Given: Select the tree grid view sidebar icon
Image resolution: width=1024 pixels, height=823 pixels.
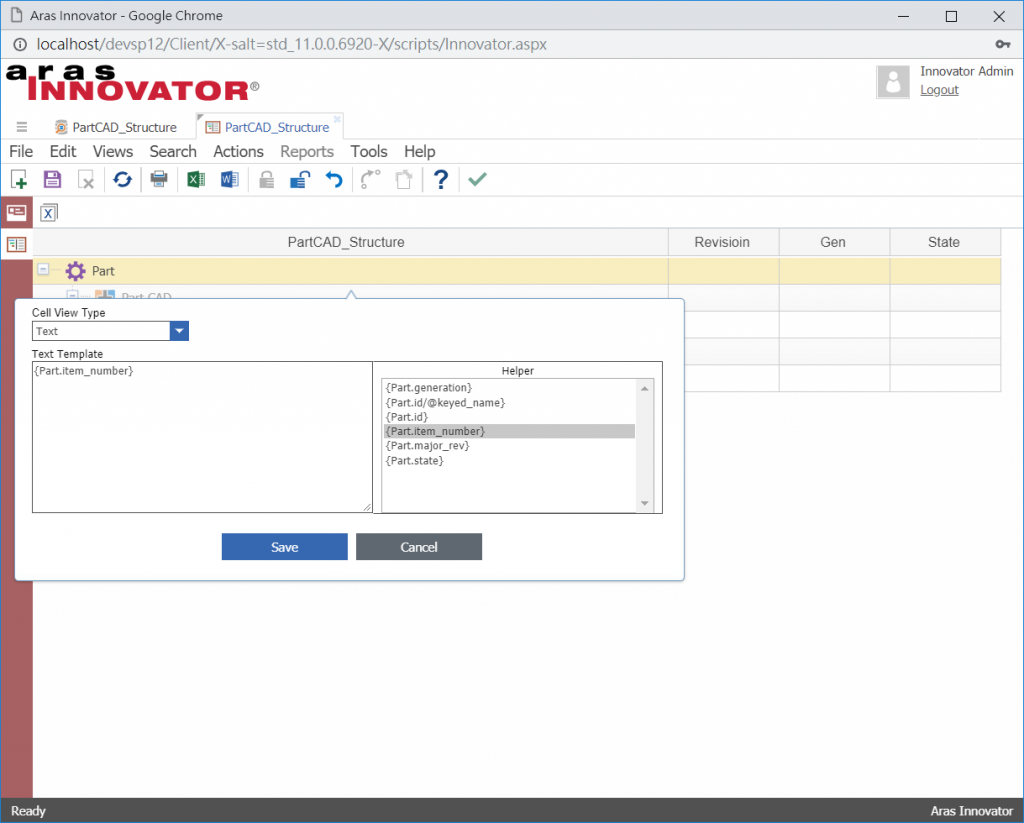Looking at the screenshot, I should pyautogui.click(x=16, y=244).
